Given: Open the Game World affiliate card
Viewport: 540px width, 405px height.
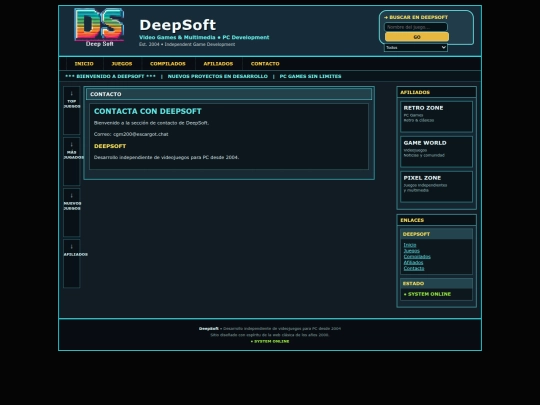Looking at the screenshot, I should tap(436, 152).
